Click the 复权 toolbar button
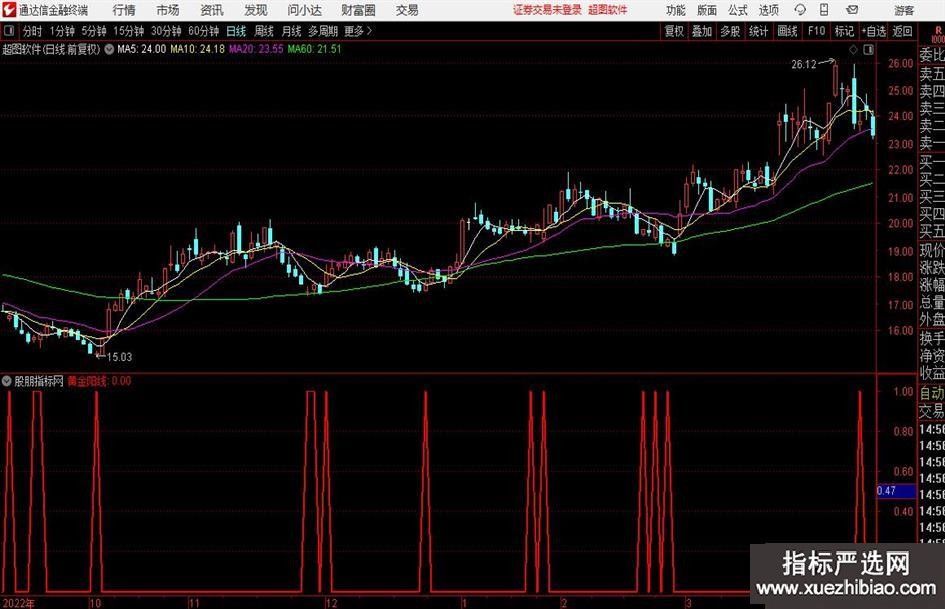Screen dimensions: 945x609 tap(674, 31)
